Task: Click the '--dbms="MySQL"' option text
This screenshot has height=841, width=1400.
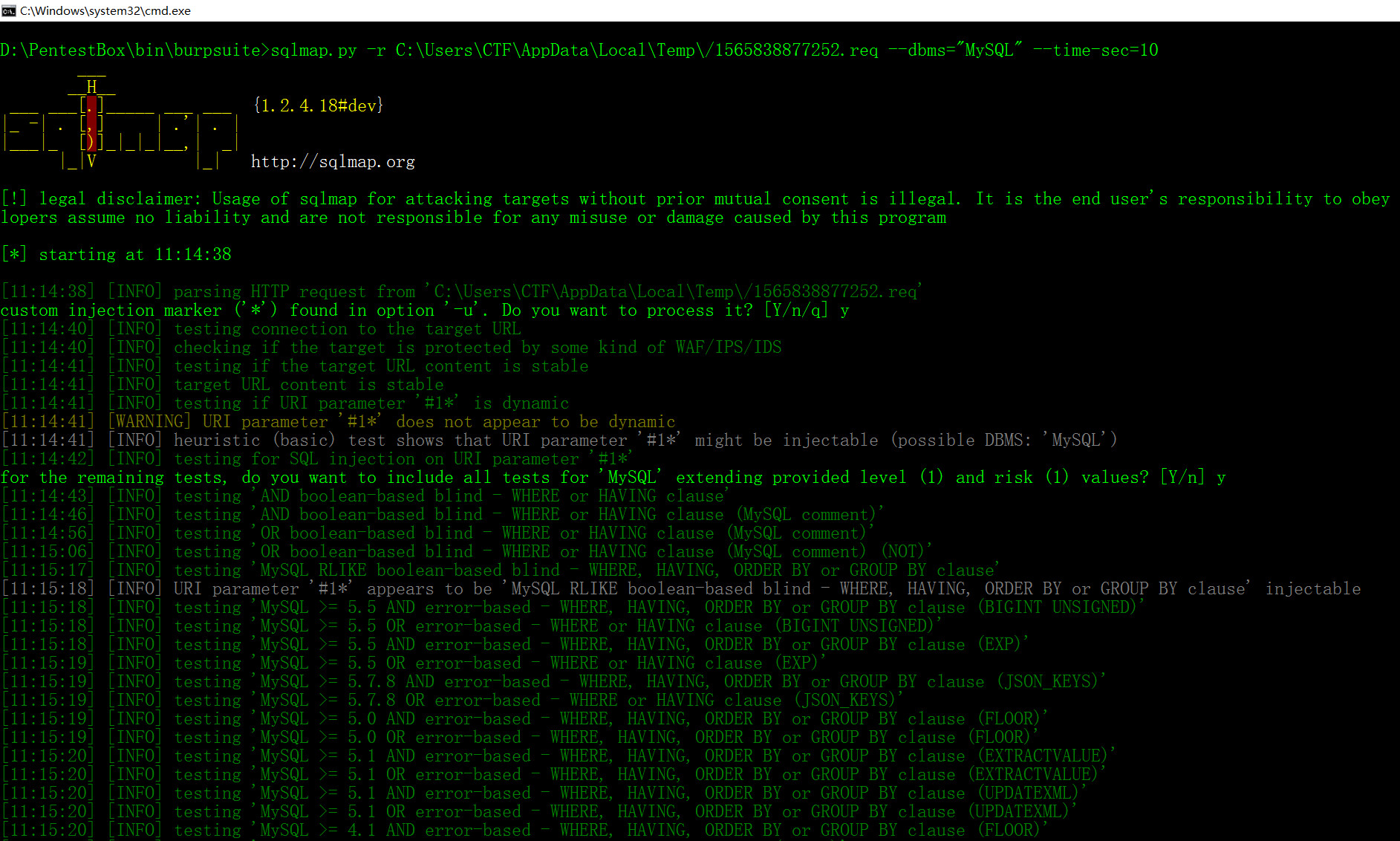Action: (x=955, y=51)
